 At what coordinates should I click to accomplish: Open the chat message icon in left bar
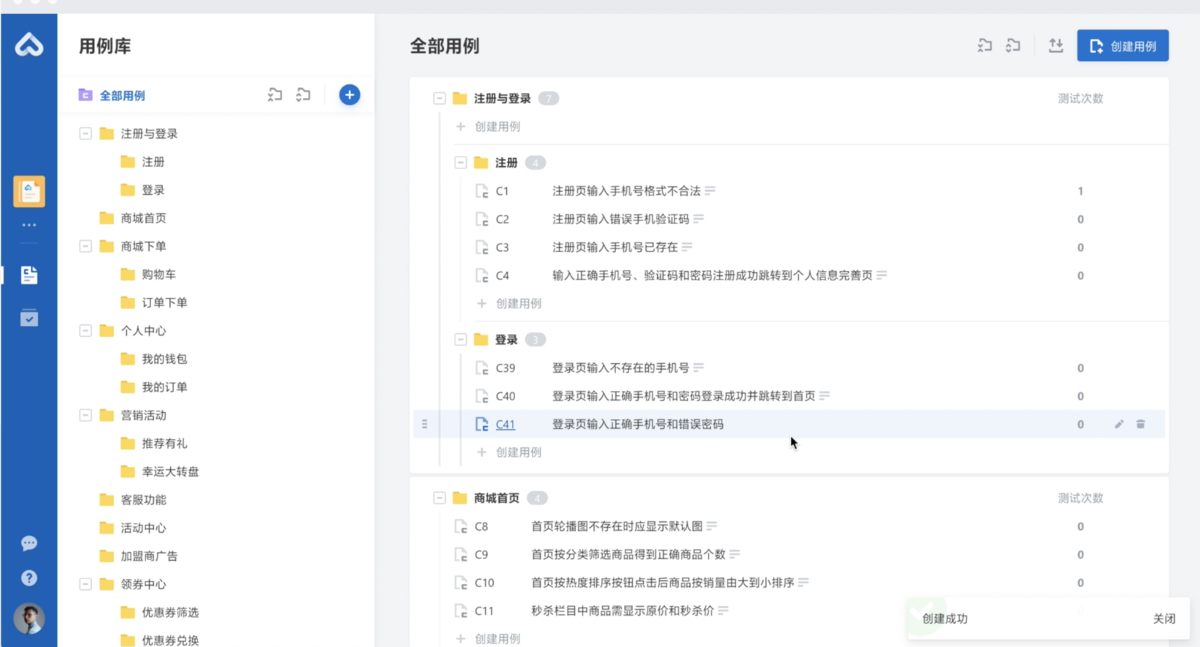pyautogui.click(x=29, y=543)
